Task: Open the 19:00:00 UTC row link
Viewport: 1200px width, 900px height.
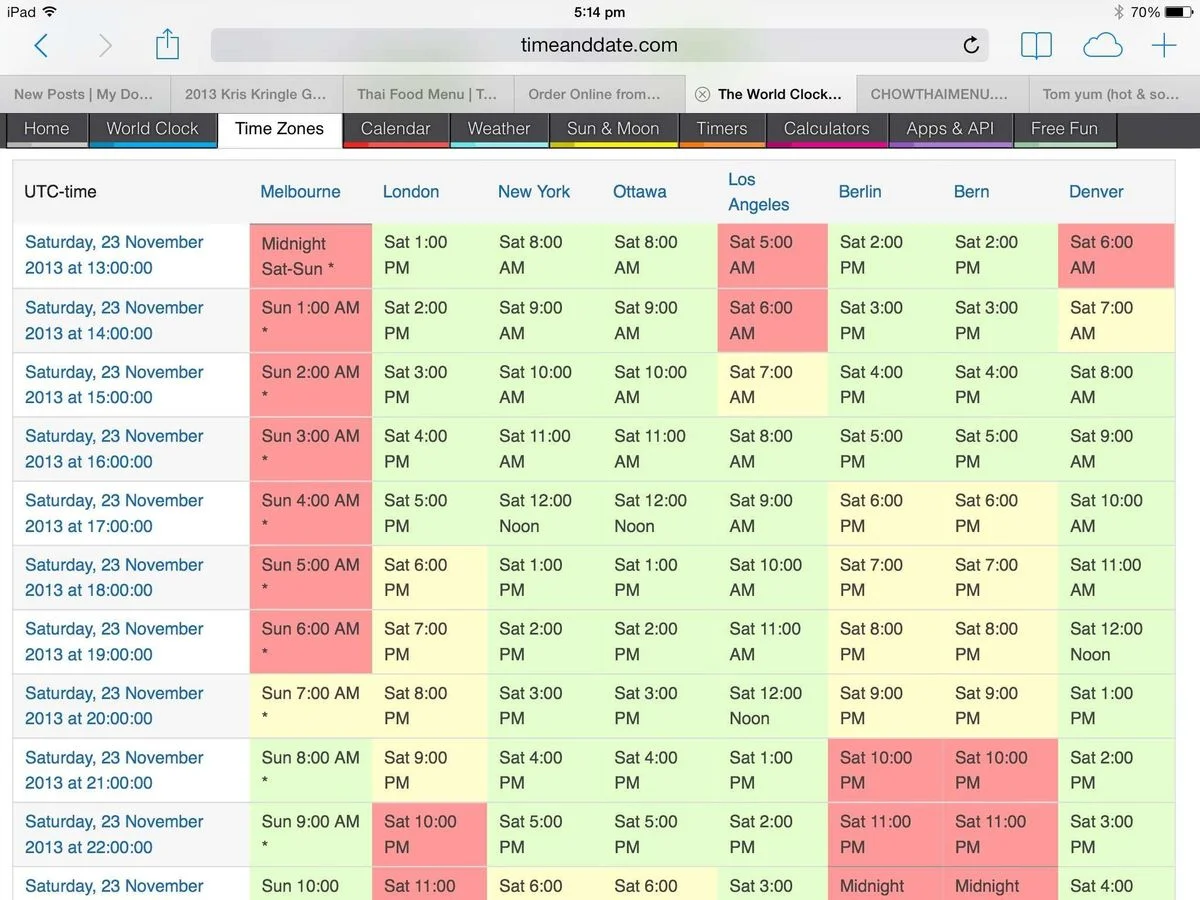Action: point(114,642)
